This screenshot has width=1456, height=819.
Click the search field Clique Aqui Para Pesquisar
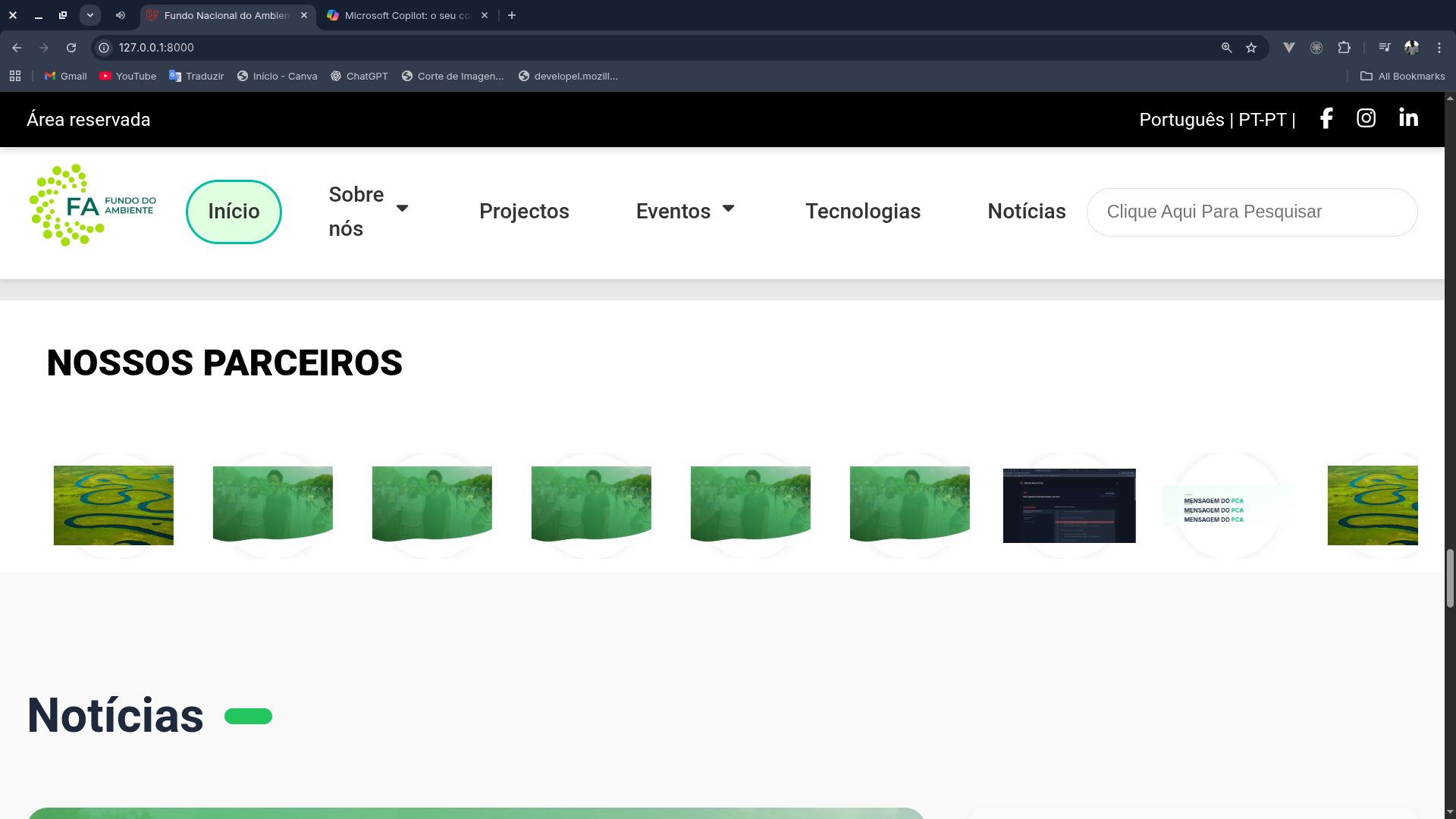1251,212
